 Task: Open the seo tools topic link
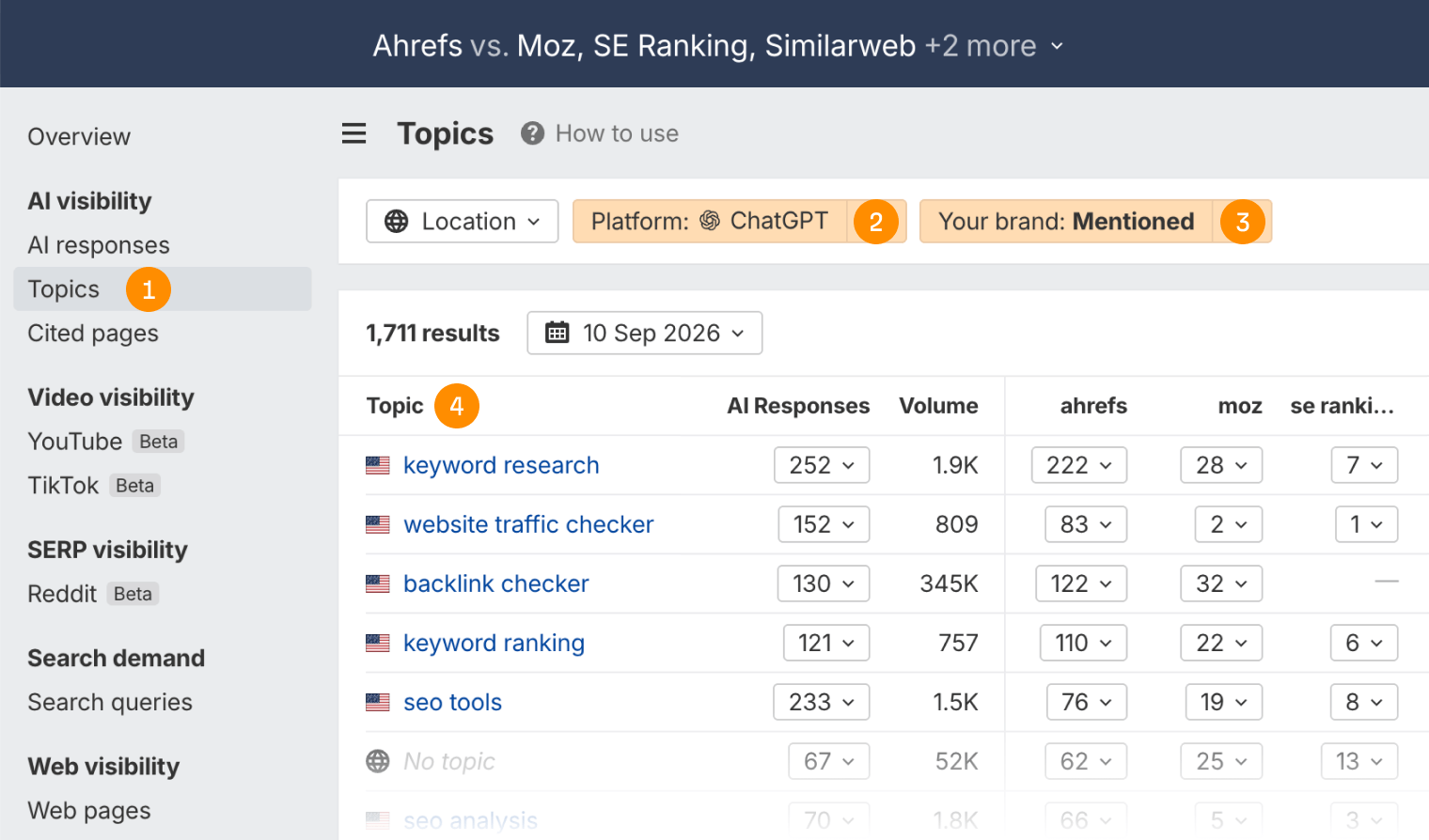click(452, 702)
